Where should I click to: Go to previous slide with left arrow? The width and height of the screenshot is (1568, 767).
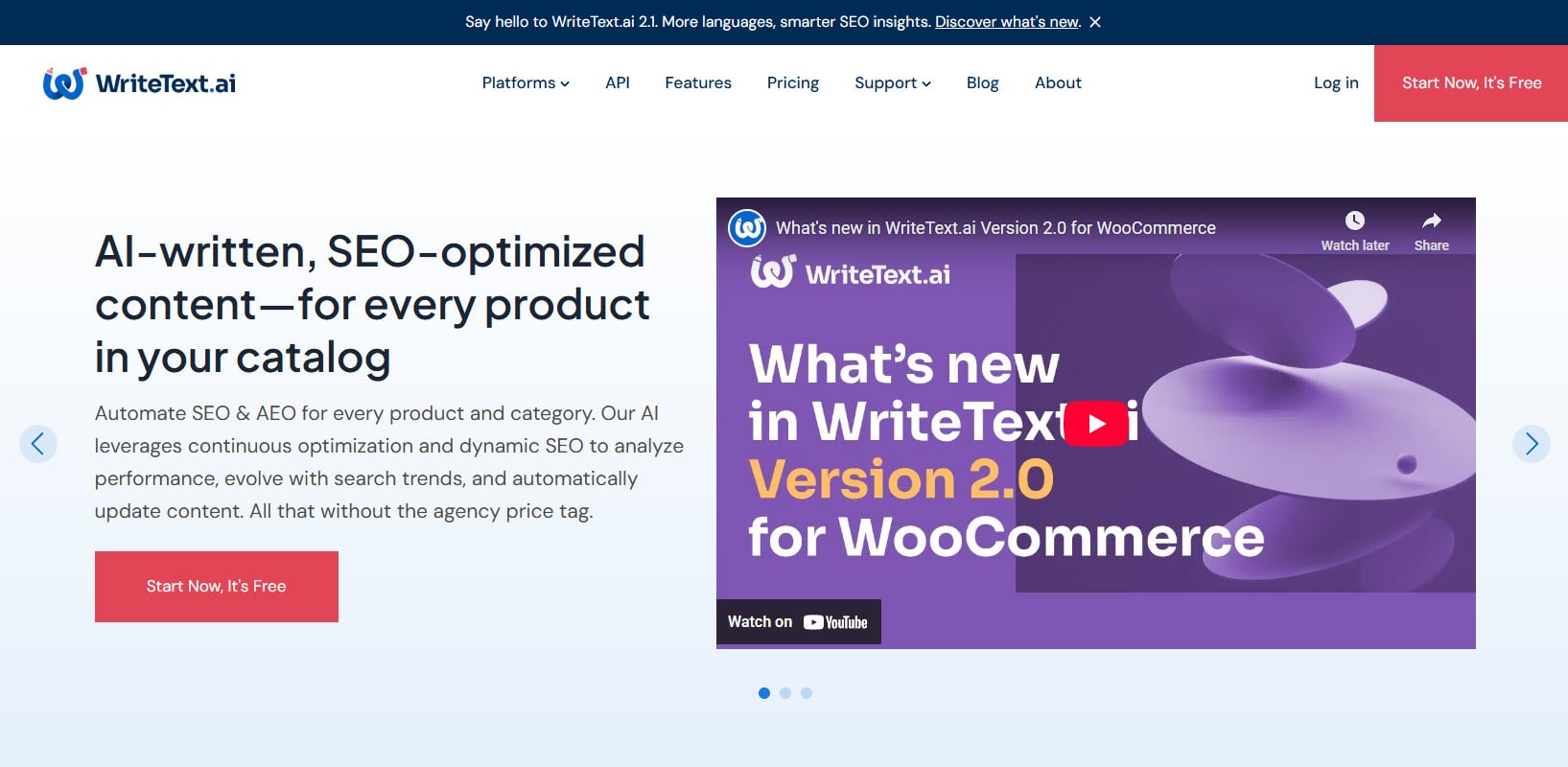point(38,444)
